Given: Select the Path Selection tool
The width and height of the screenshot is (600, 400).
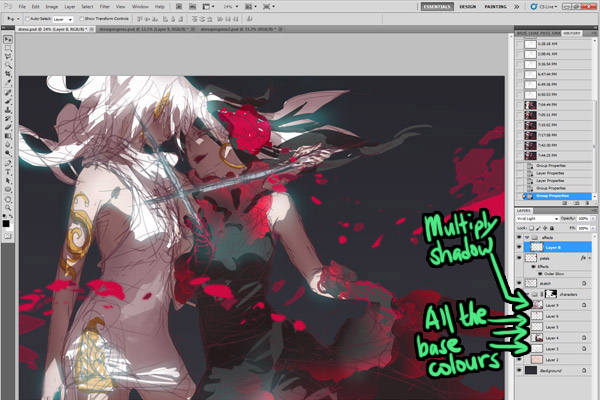Looking at the screenshot, I should tap(8, 181).
